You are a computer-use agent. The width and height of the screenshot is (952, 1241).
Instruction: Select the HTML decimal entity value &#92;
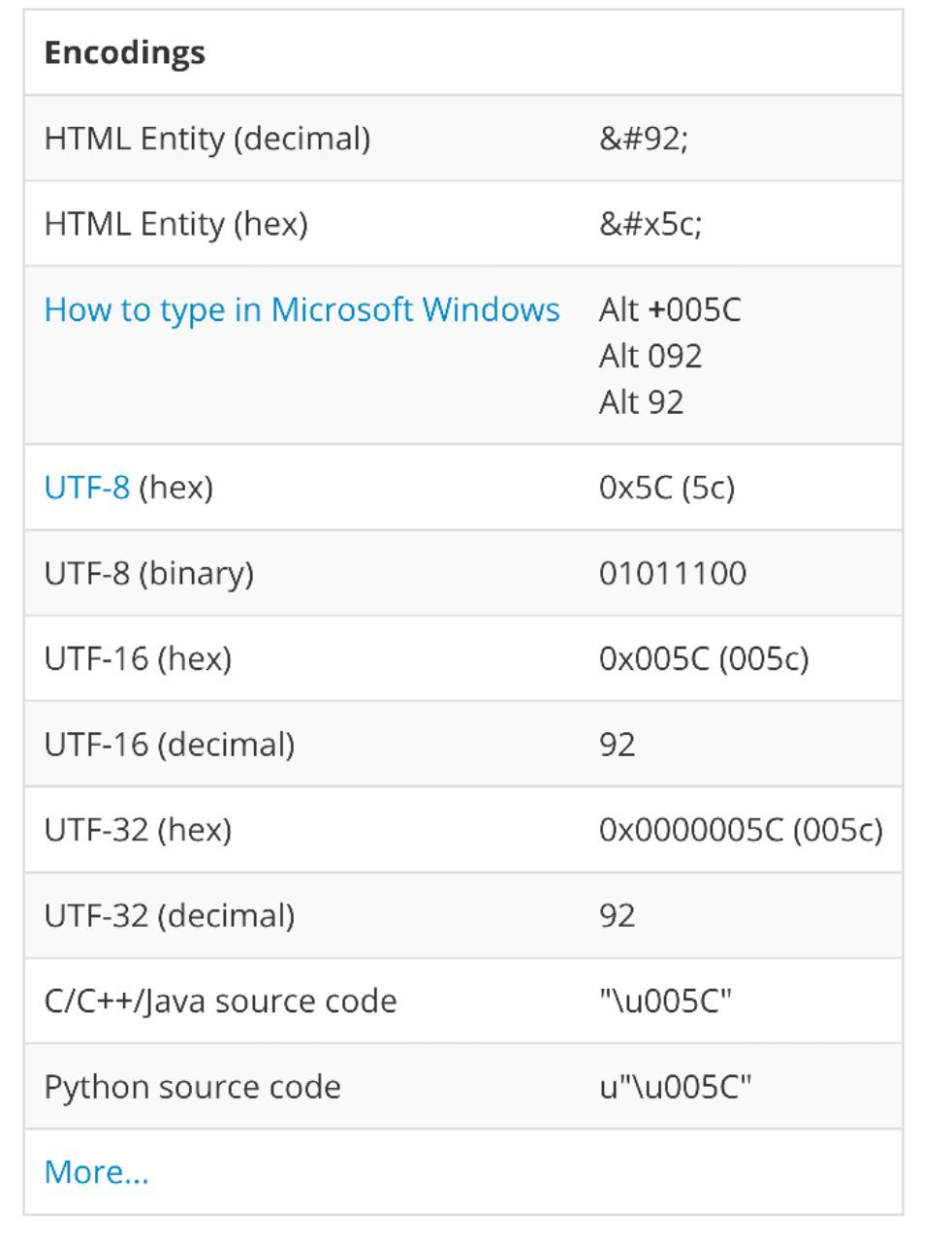[644, 139]
